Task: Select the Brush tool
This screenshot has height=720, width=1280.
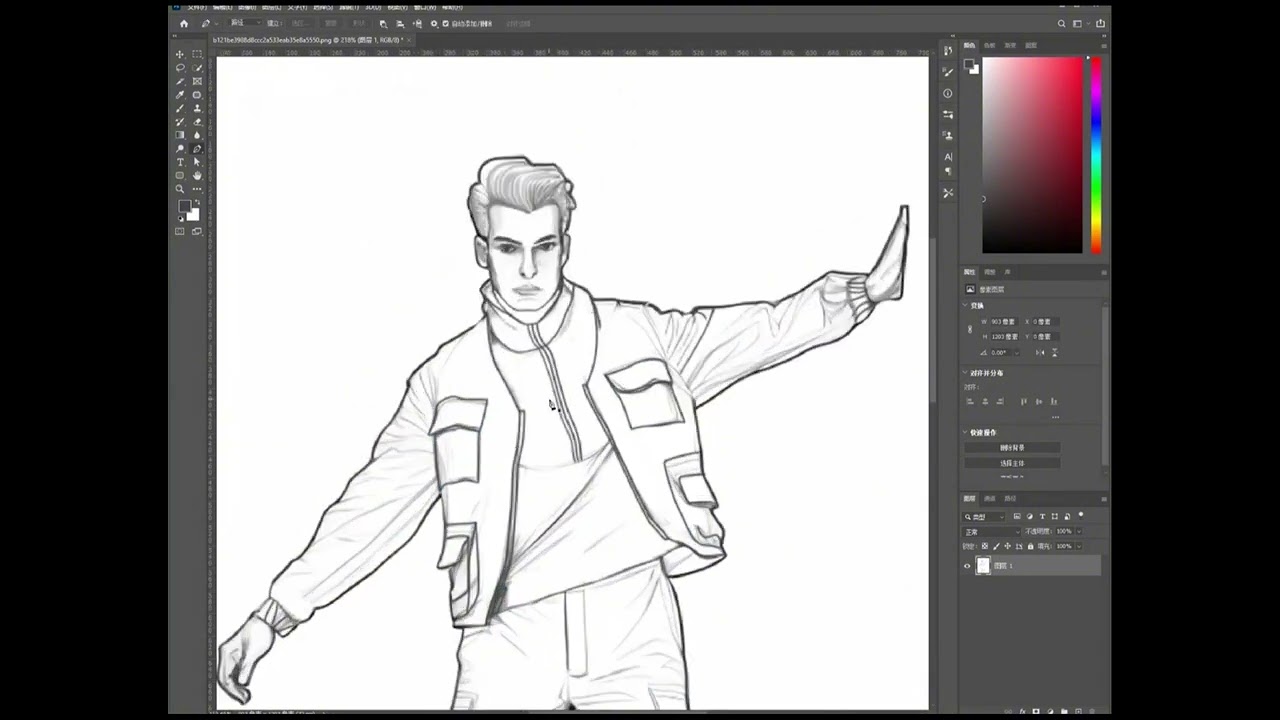Action: tap(180, 108)
